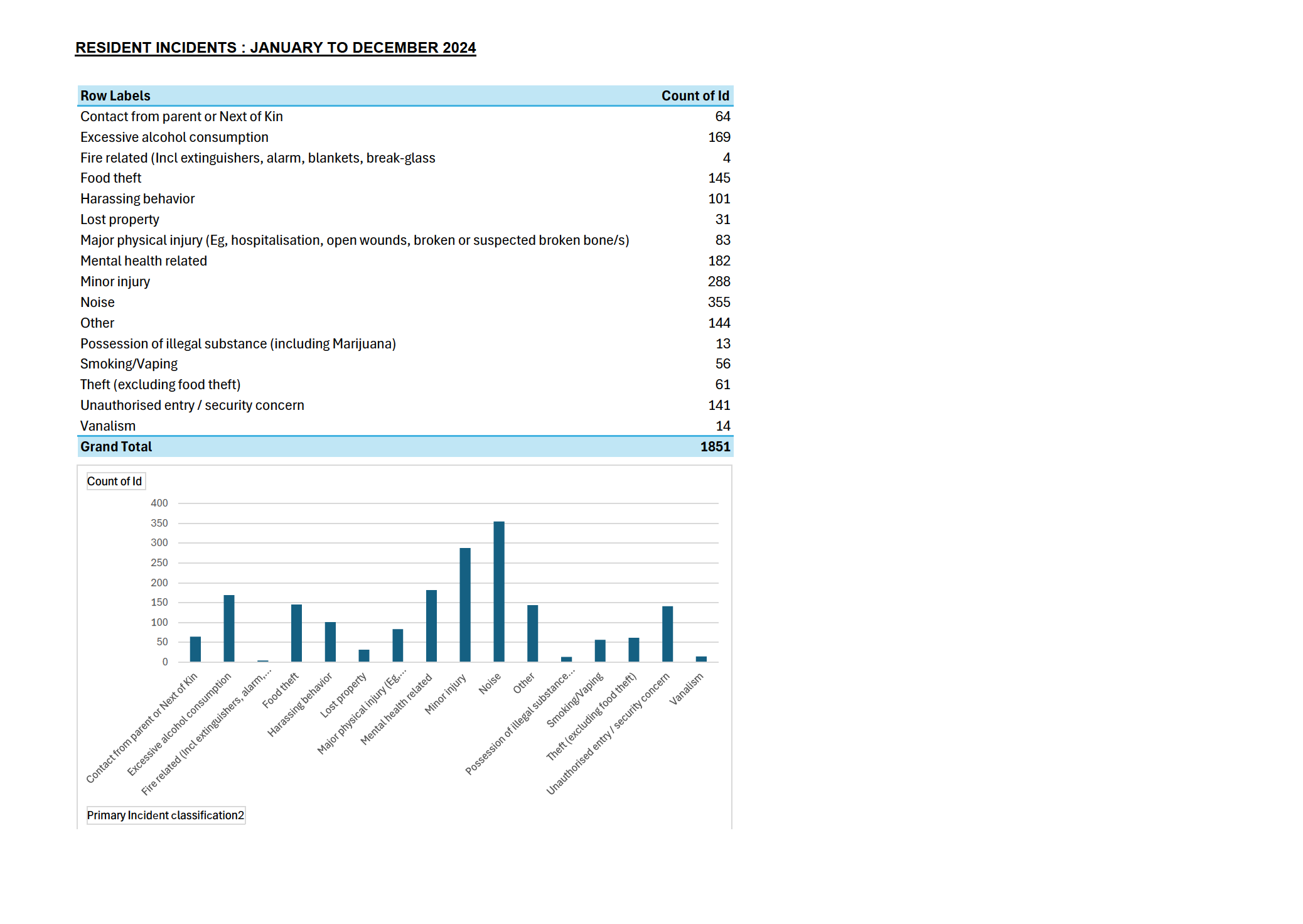Click the Mental health related value 182
1303x924 pixels.
tap(719, 261)
